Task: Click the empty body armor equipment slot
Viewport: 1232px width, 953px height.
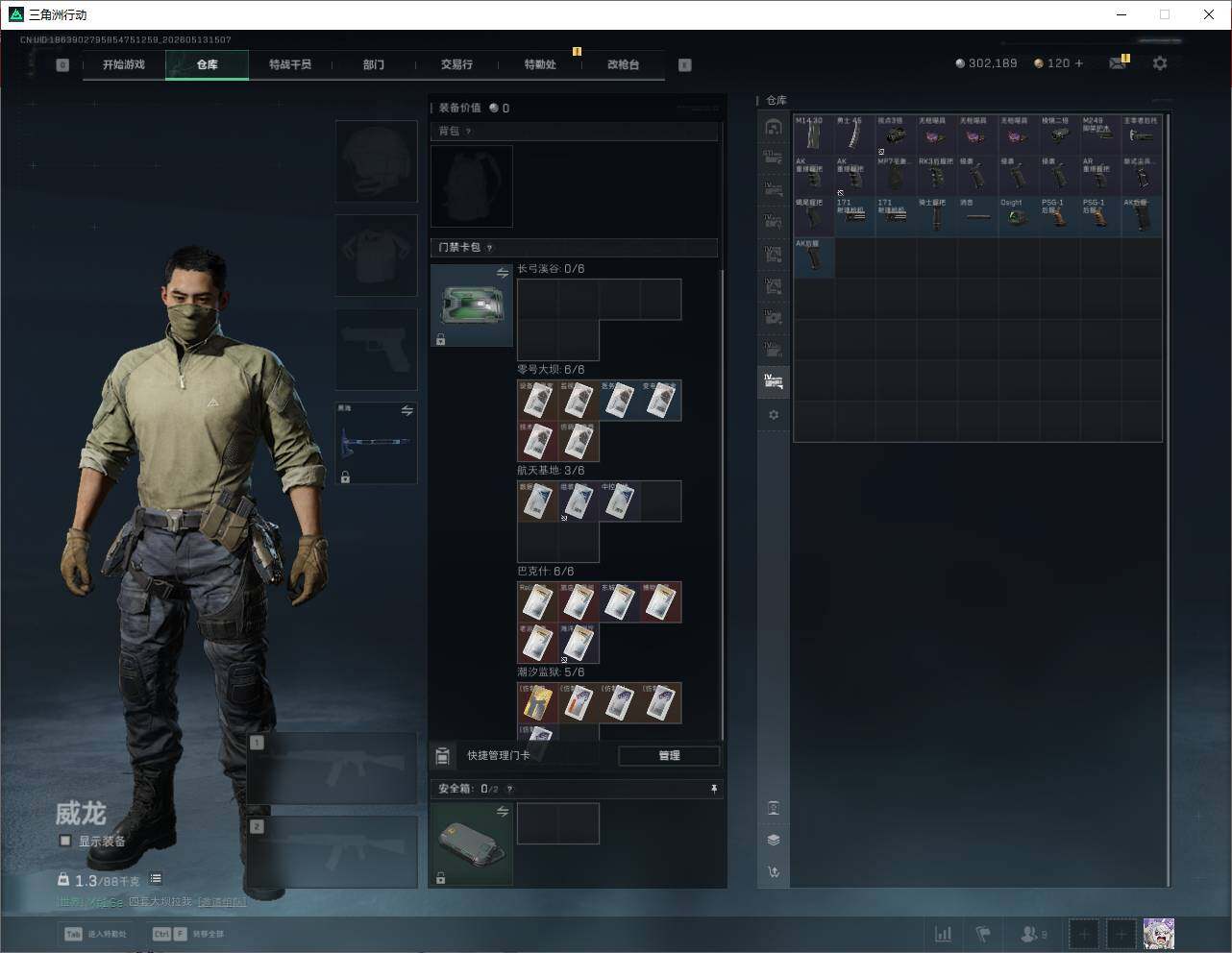Action: coord(377,255)
